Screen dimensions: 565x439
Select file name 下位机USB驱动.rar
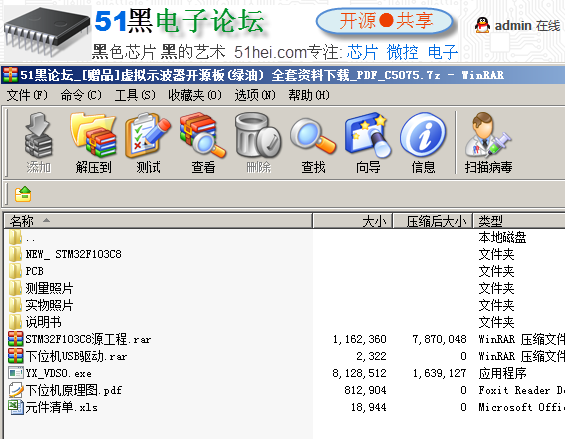tap(76, 356)
